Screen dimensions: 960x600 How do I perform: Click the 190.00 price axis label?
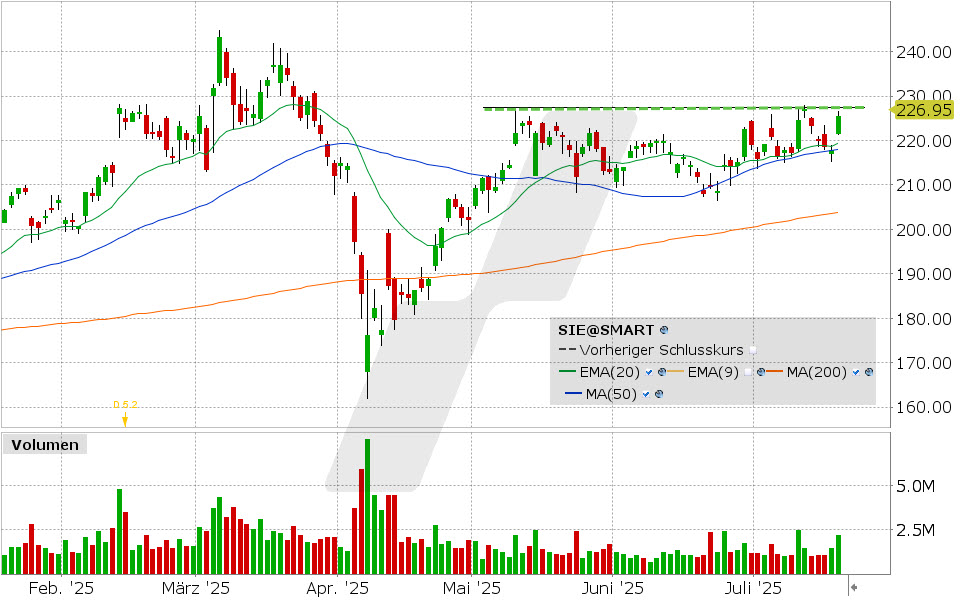coord(924,274)
